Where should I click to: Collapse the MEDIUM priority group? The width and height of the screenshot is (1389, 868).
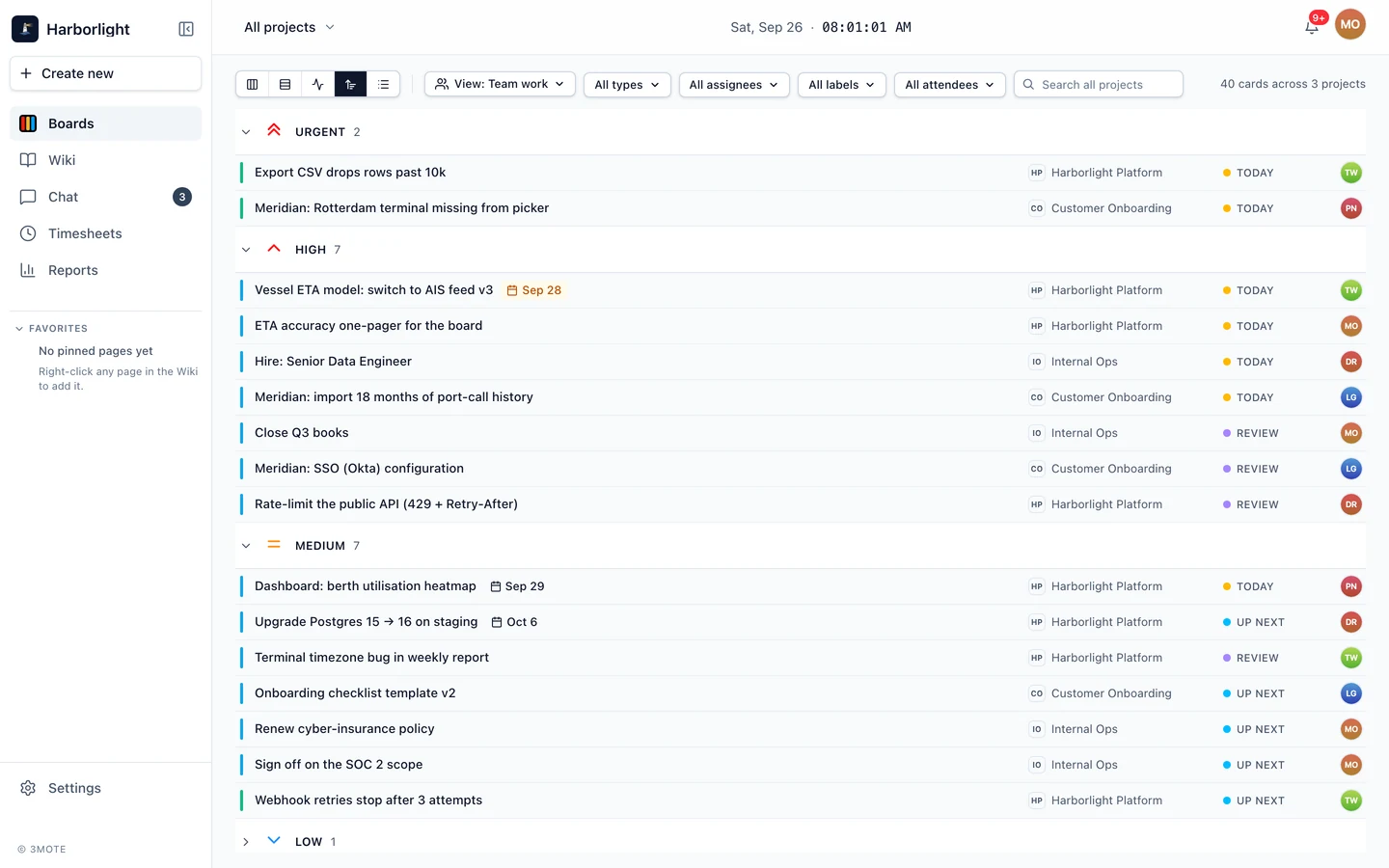[246, 546]
